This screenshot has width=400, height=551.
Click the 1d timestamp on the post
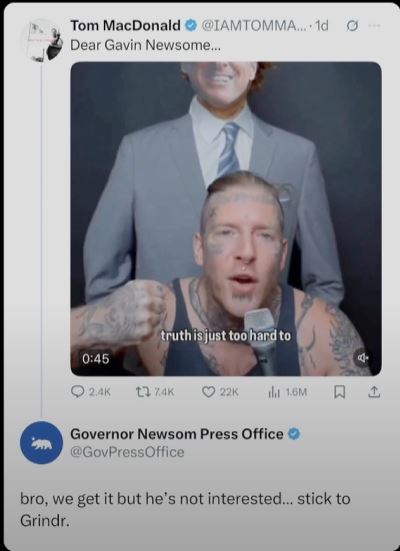pyautogui.click(x=322, y=25)
